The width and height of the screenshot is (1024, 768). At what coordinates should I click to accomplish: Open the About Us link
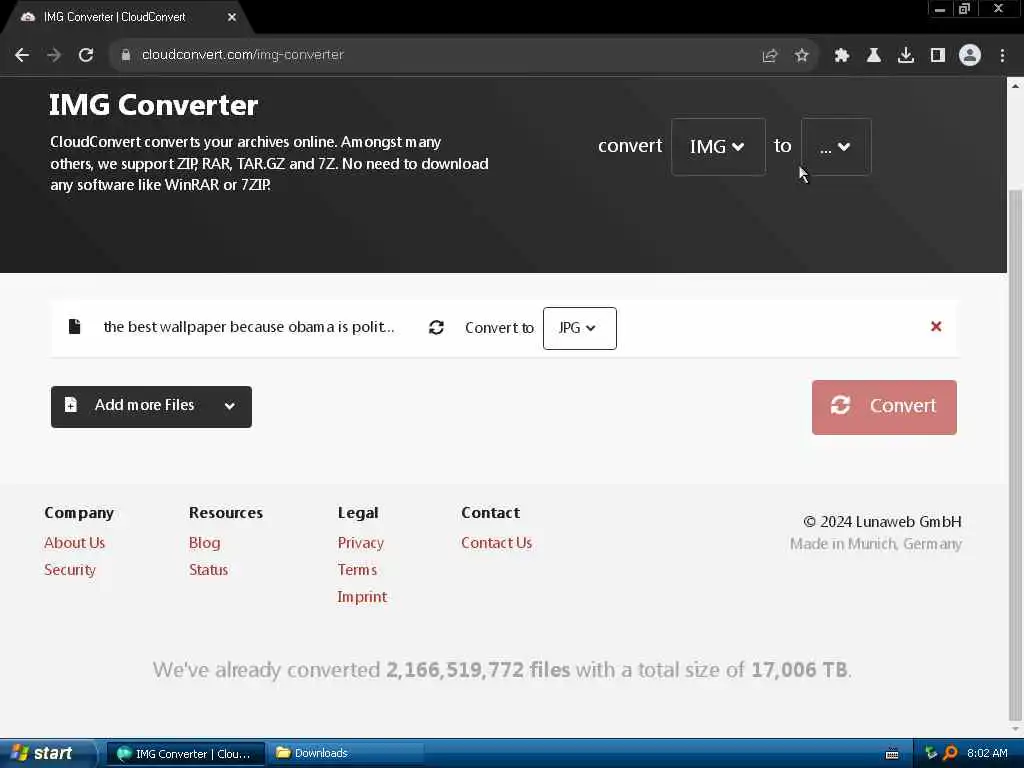click(x=74, y=543)
